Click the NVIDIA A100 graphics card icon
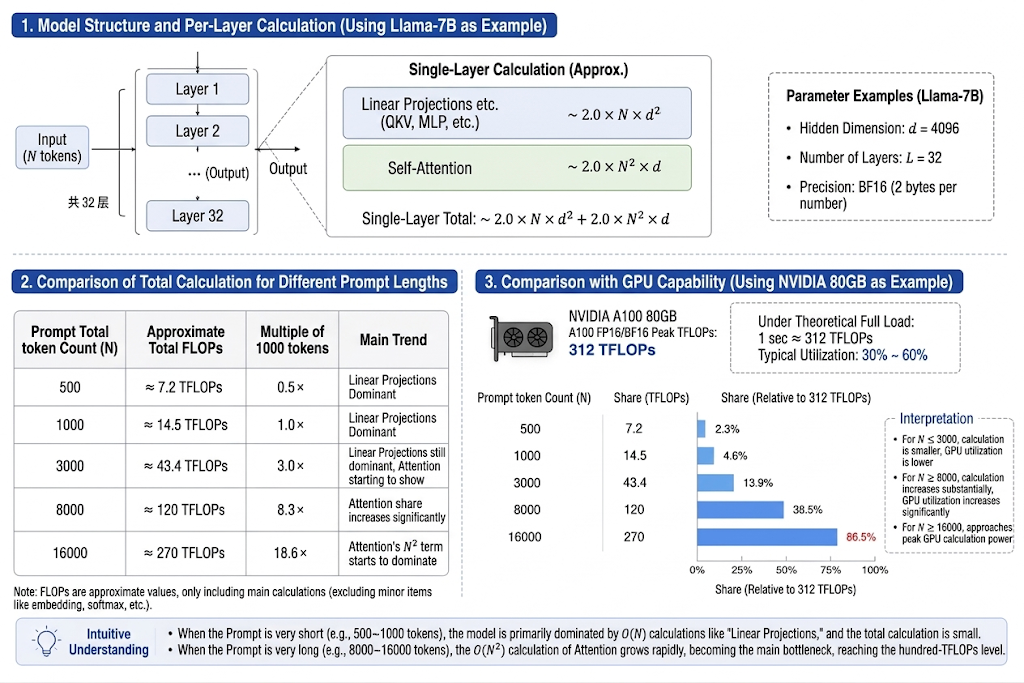This screenshot has height=683, width=1024. (521, 338)
